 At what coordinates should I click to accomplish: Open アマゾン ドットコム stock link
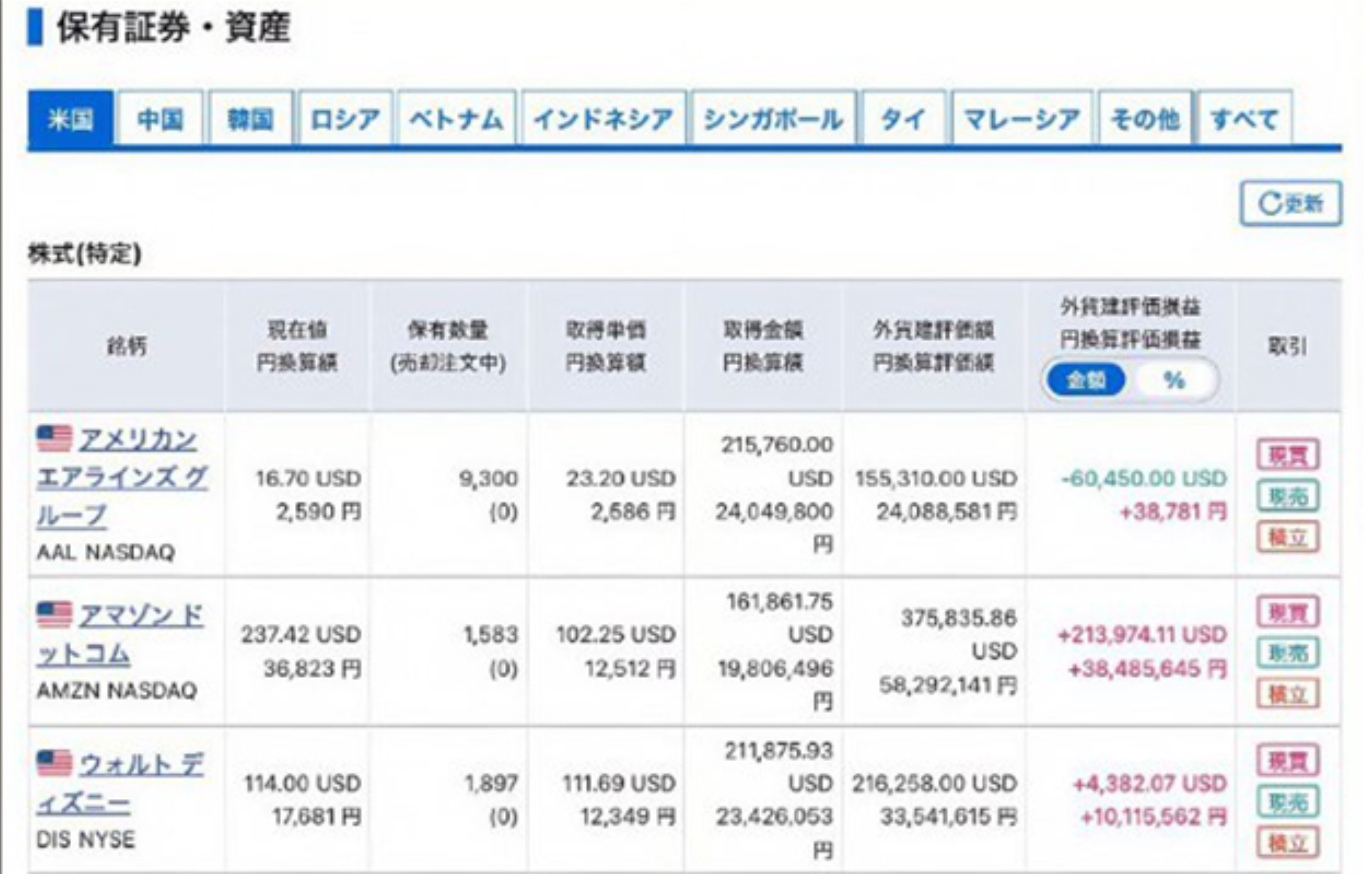121,635
